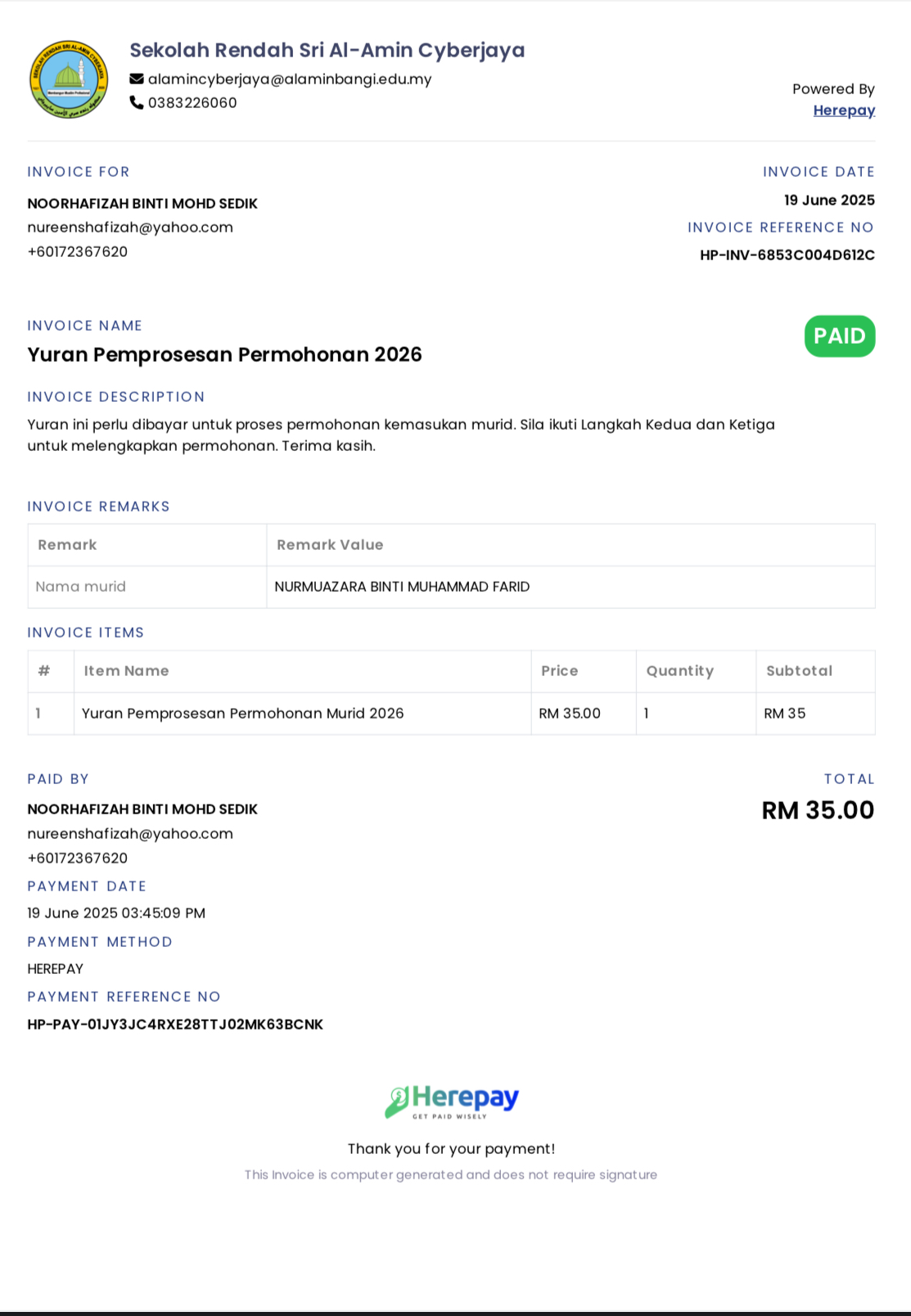This screenshot has width=911, height=1316.
Task: Click the Nama murid remark cell
Action: [147, 587]
